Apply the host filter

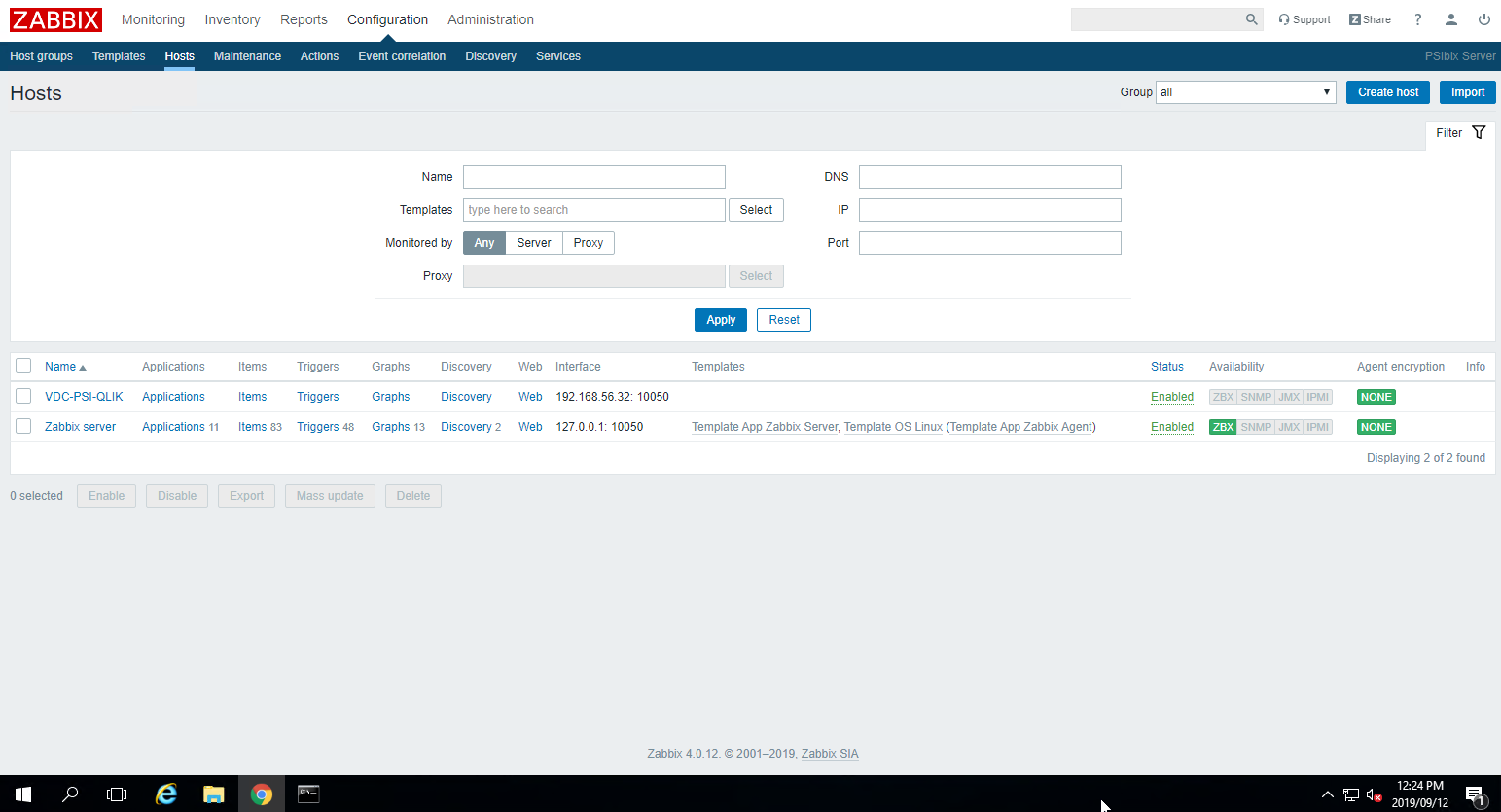(x=721, y=320)
